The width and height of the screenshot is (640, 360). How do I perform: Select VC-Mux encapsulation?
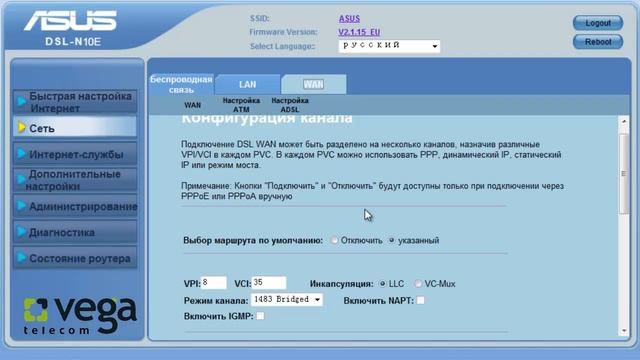coord(418,284)
